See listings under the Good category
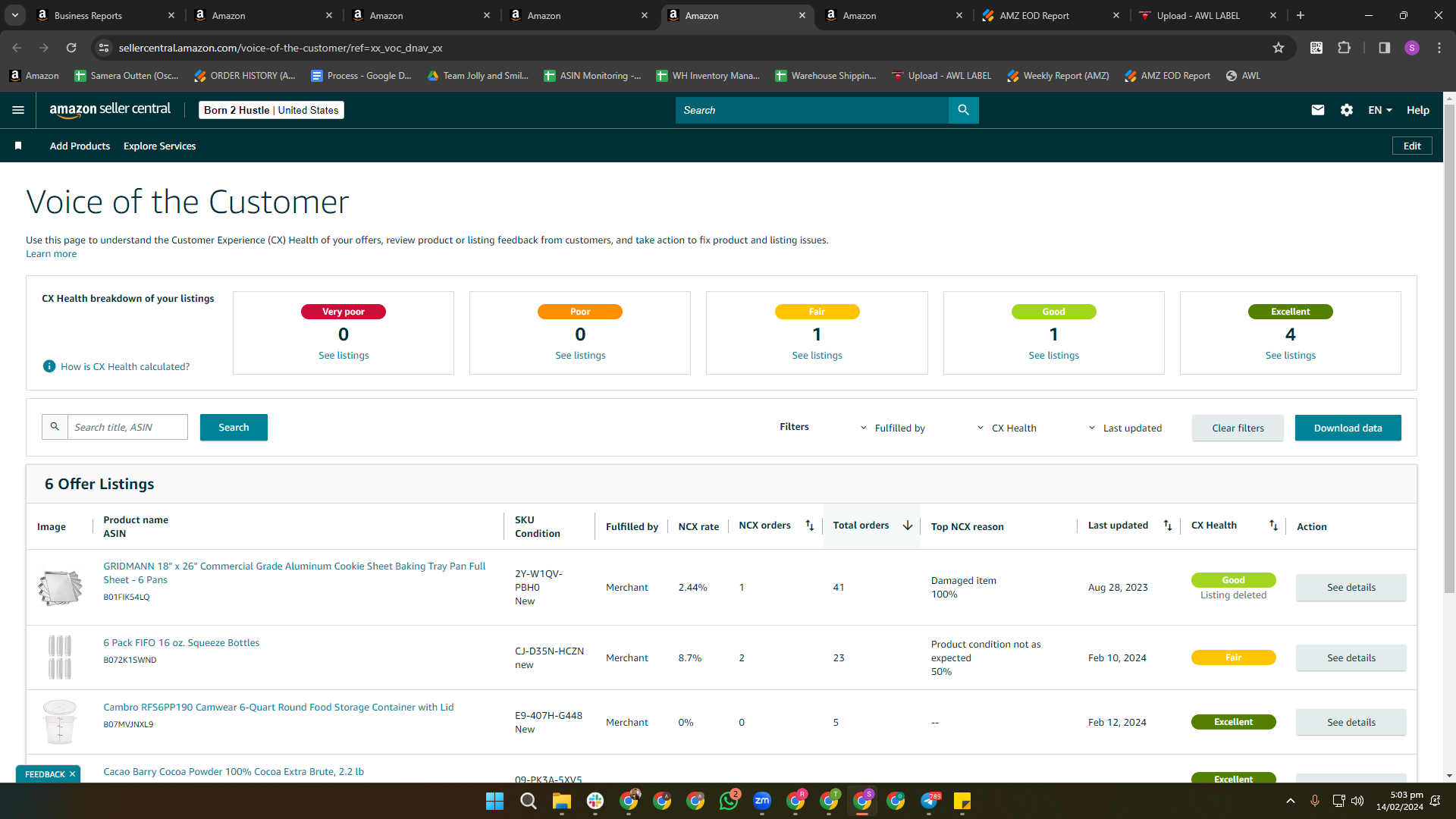Viewport: 1456px width, 819px height. 1053,355
